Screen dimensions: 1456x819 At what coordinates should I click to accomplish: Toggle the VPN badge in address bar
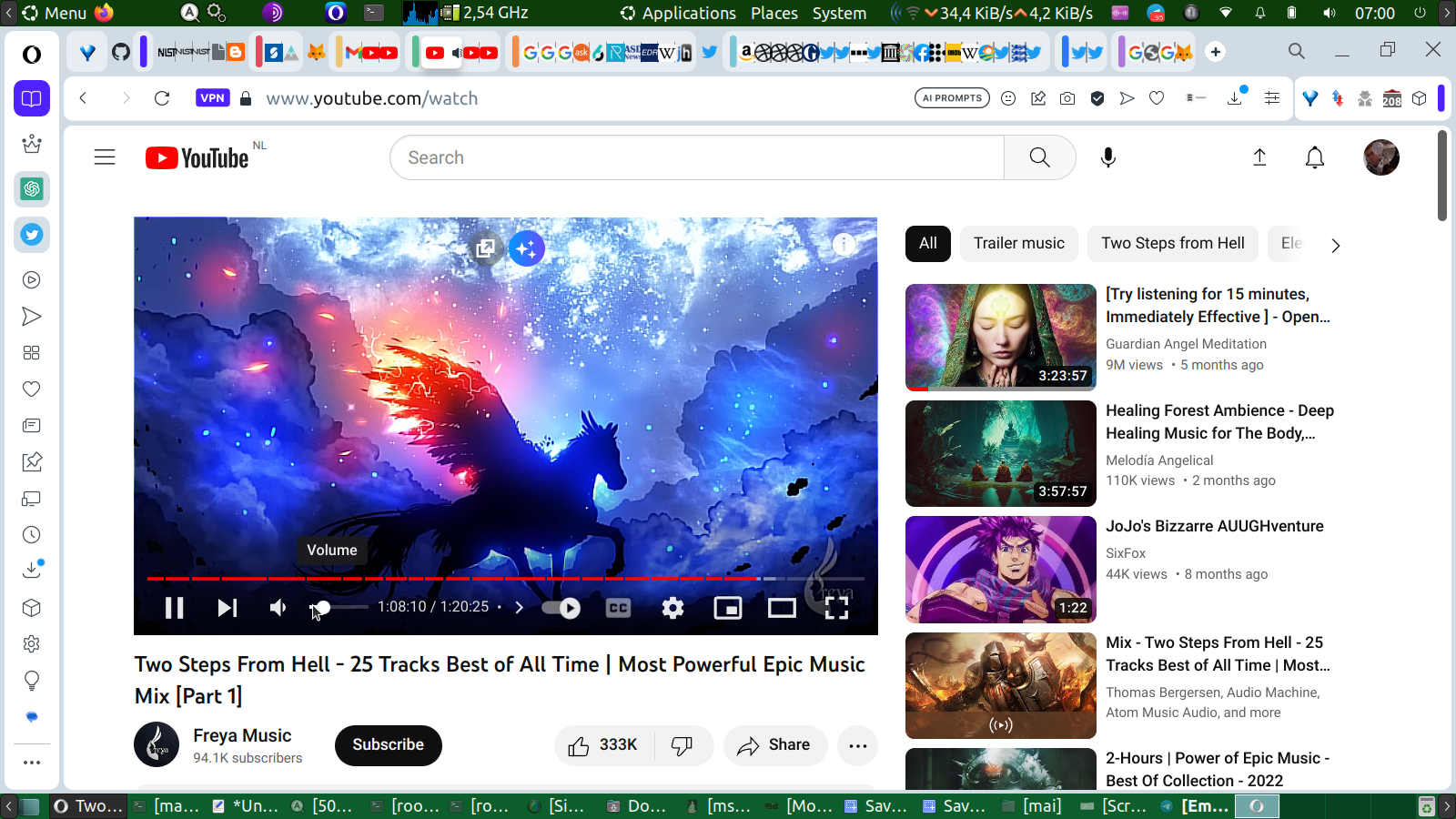pos(212,98)
